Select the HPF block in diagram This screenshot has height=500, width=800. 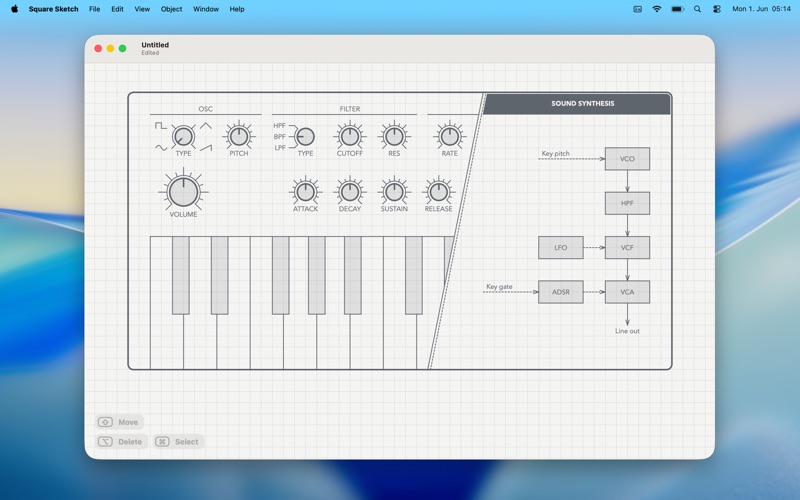[627, 203]
